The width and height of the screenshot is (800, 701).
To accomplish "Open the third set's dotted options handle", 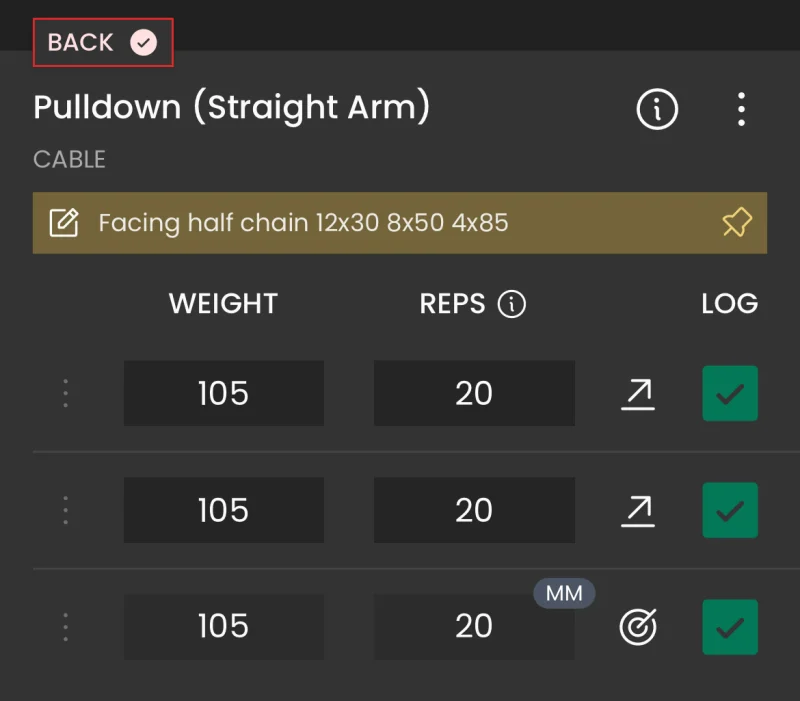I will 65,627.
